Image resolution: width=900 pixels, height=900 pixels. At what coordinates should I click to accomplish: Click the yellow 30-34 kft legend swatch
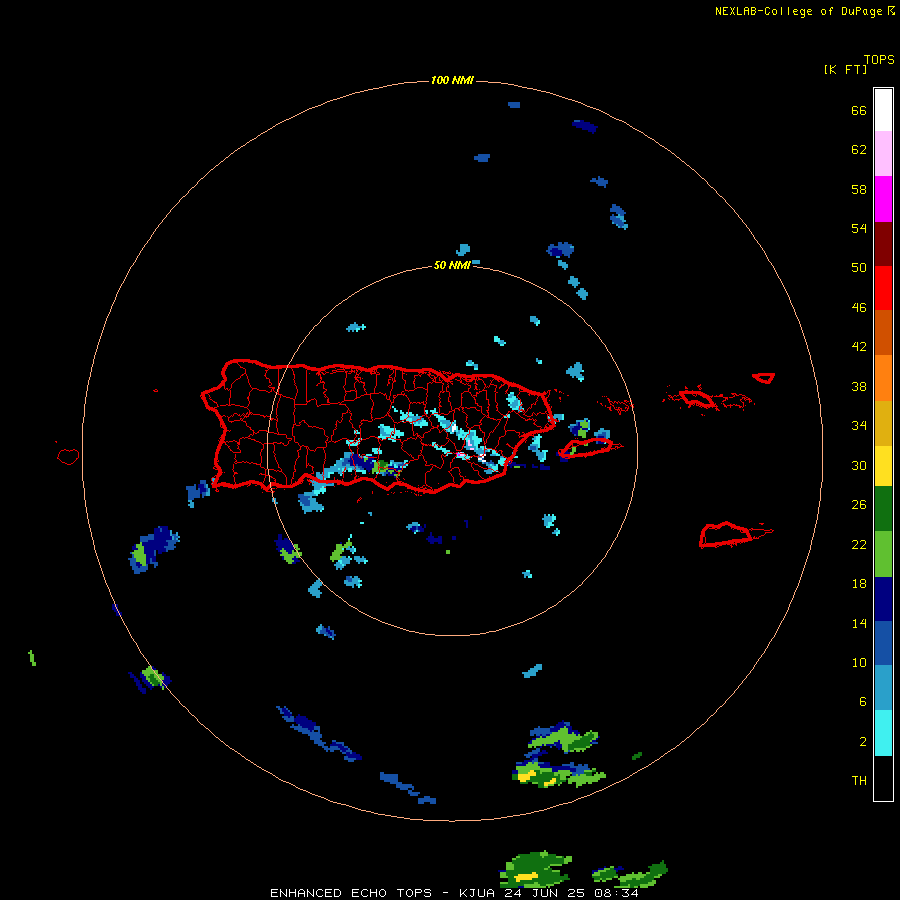(883, 466)
